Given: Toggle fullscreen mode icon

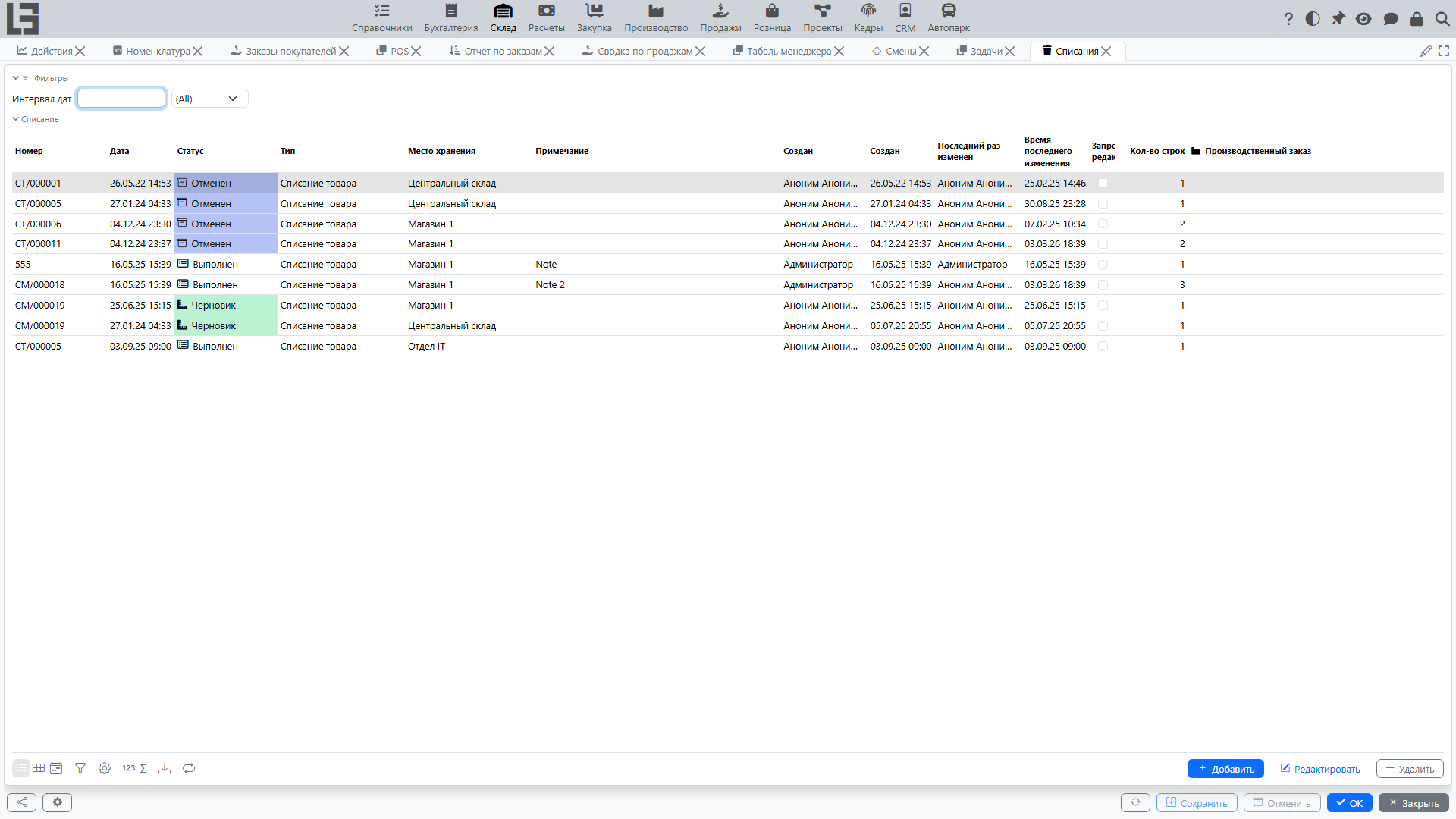Looking at the screenshot, I should [x=1444, y=51].
